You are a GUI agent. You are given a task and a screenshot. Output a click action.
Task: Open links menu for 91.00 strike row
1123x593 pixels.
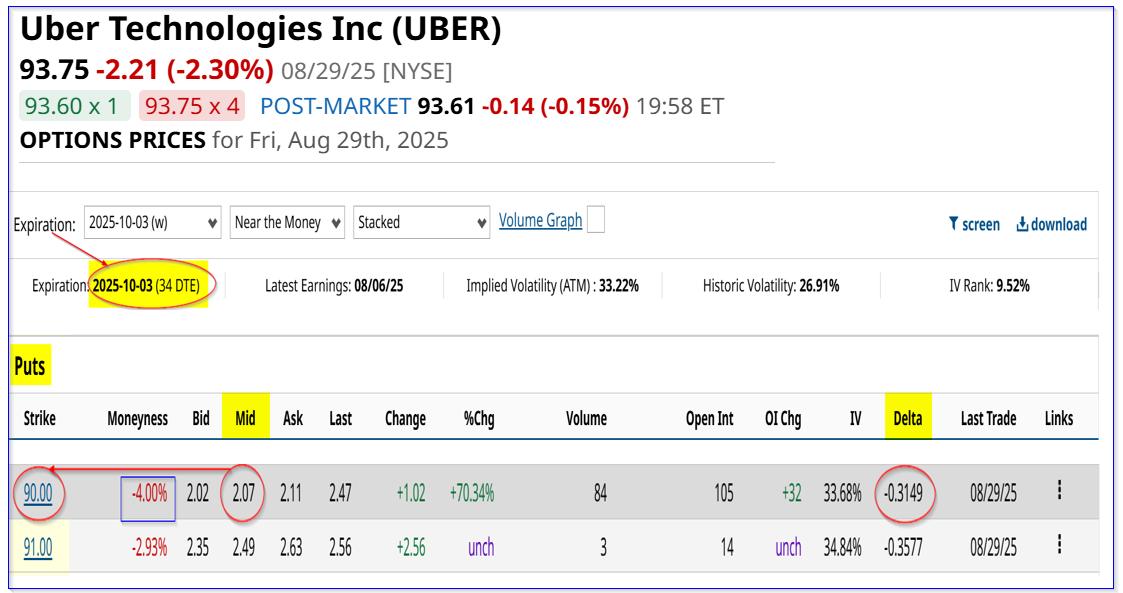1058,546
